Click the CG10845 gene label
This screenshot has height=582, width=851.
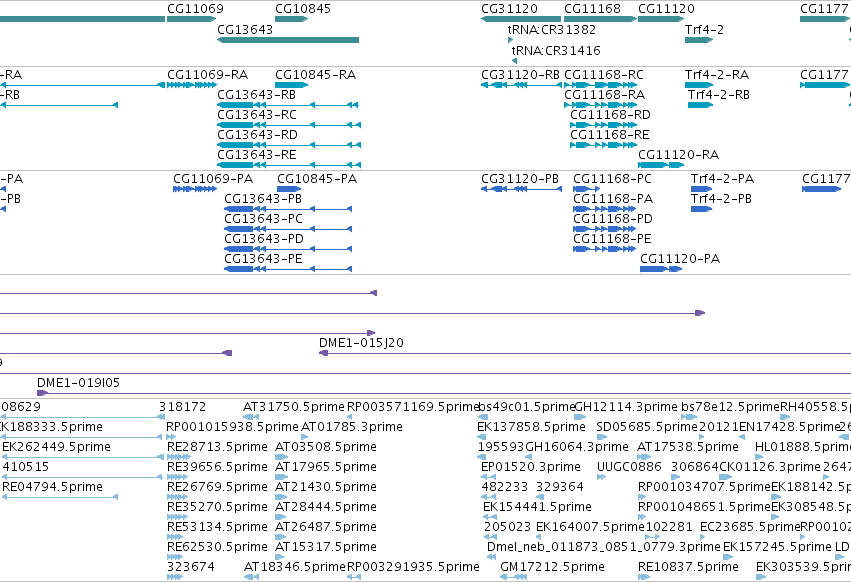[x=303, y=9]
